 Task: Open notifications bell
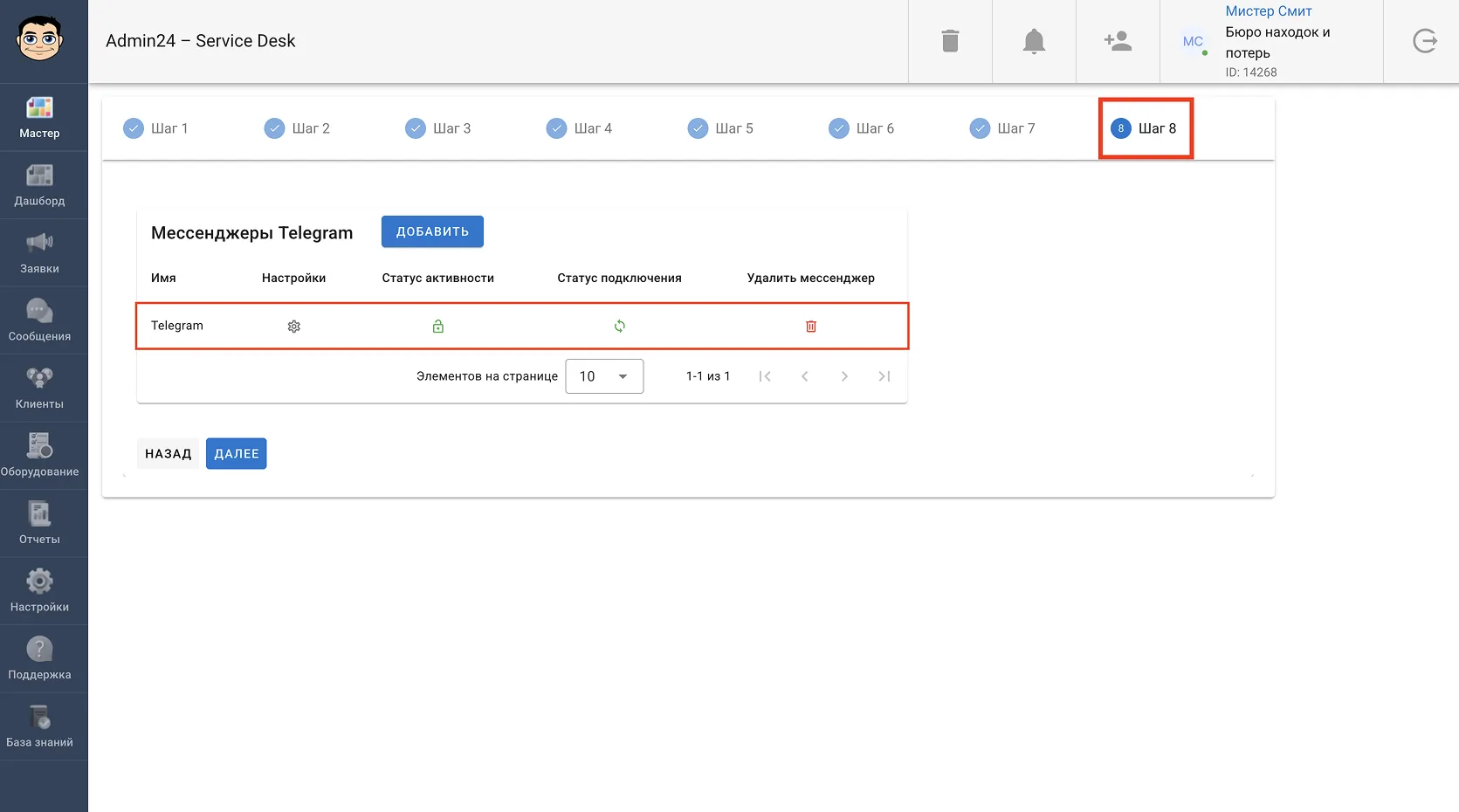1035,41
